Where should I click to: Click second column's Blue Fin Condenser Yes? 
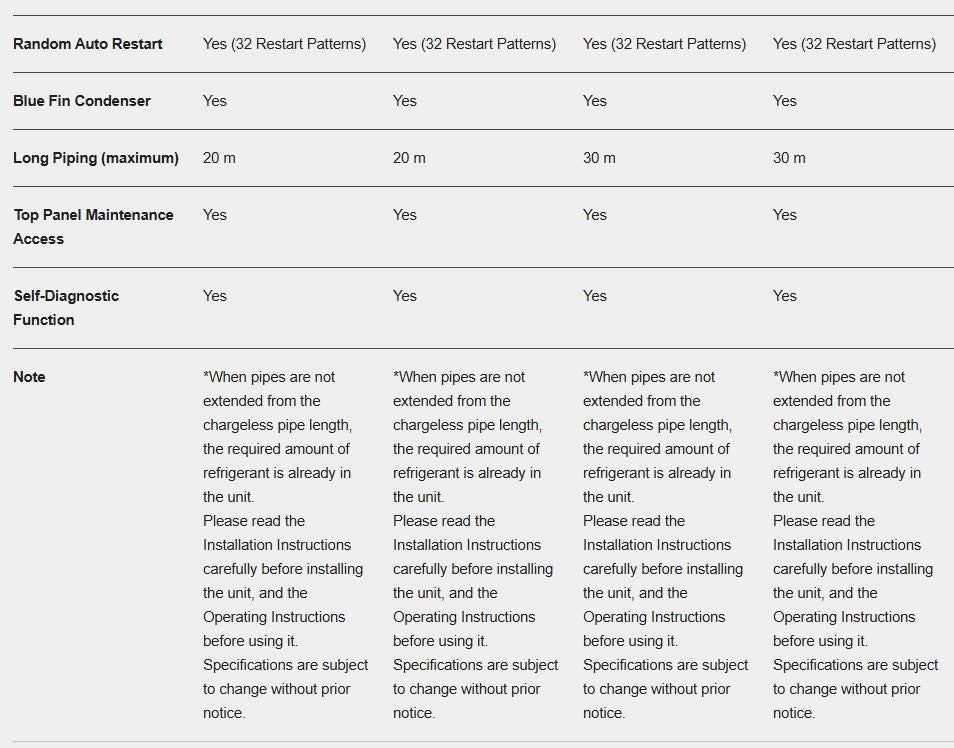coord(405,101)
